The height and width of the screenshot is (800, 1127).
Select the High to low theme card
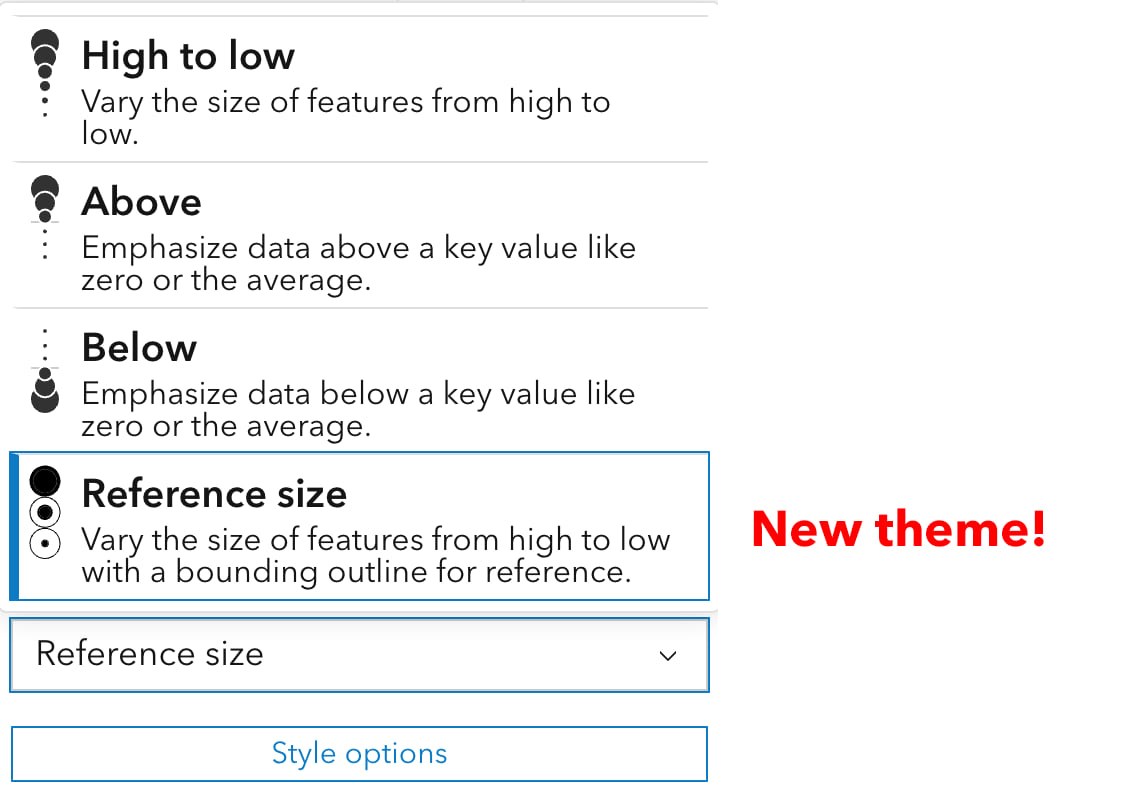[x=360, y=85]
